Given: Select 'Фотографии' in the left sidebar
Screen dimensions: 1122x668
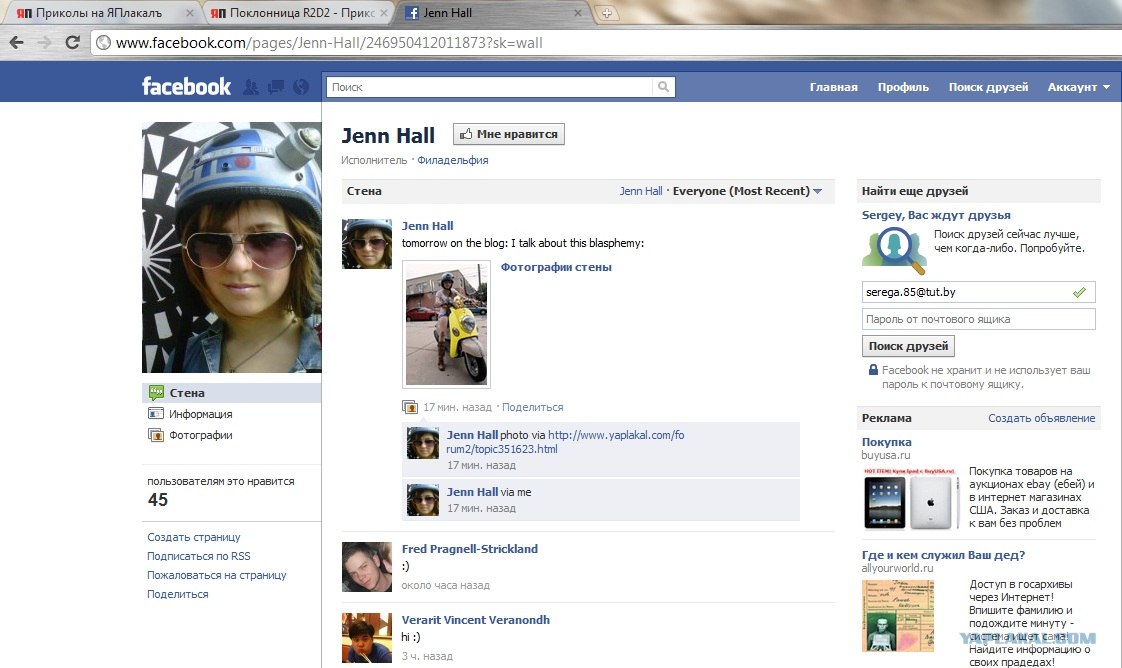Looking at the screenshot, I should coord(200,435).
